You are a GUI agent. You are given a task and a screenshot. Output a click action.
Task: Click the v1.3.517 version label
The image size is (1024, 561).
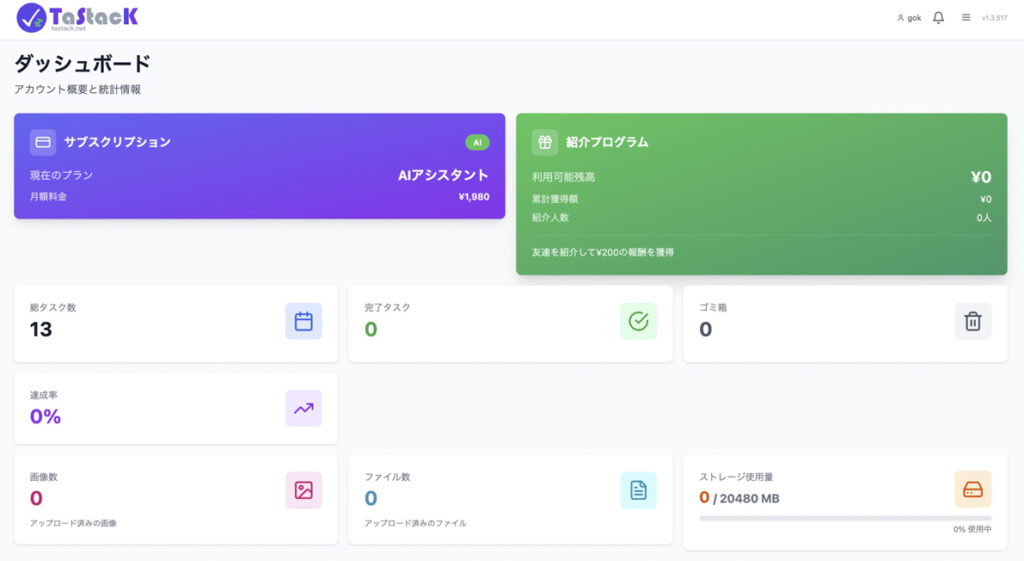pyautogui.click(x=994, y=18)
